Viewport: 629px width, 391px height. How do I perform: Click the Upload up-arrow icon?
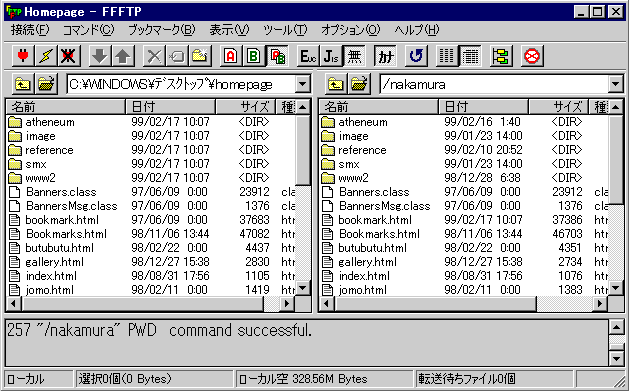coord(122,56)
